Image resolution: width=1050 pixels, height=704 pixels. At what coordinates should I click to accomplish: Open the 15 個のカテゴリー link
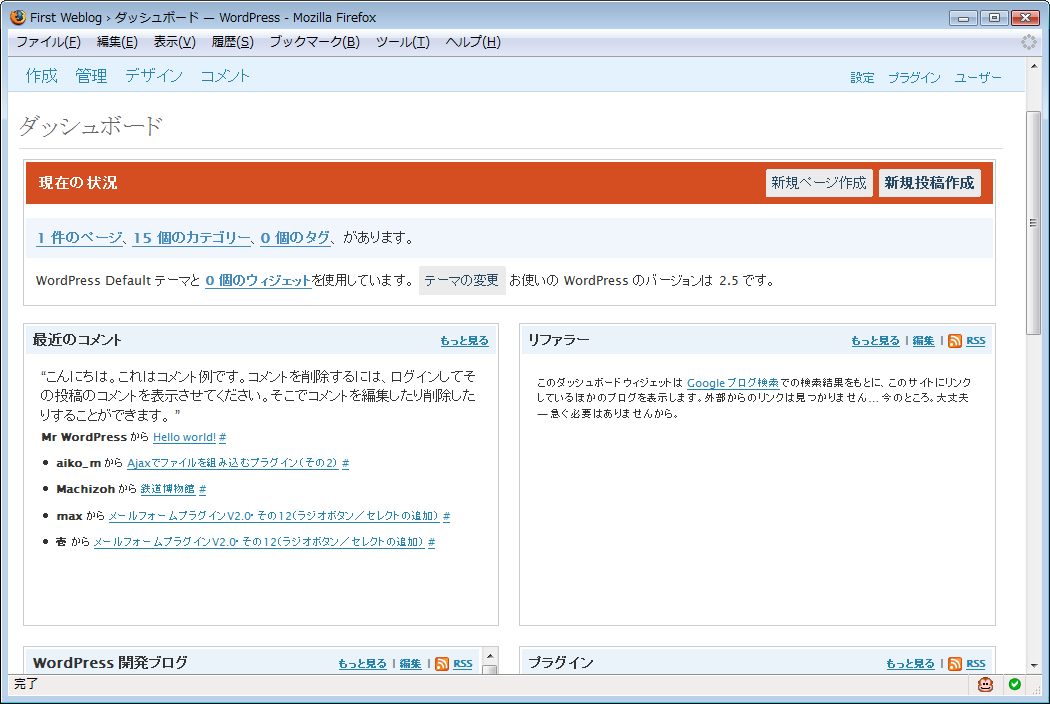click(192, 238)
